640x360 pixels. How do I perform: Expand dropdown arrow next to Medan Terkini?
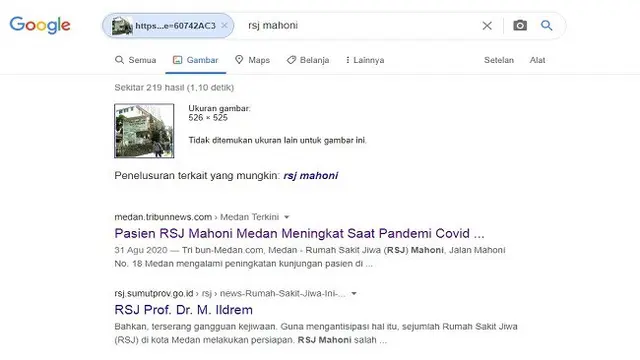pyautogui.click(x=287, y=217)
